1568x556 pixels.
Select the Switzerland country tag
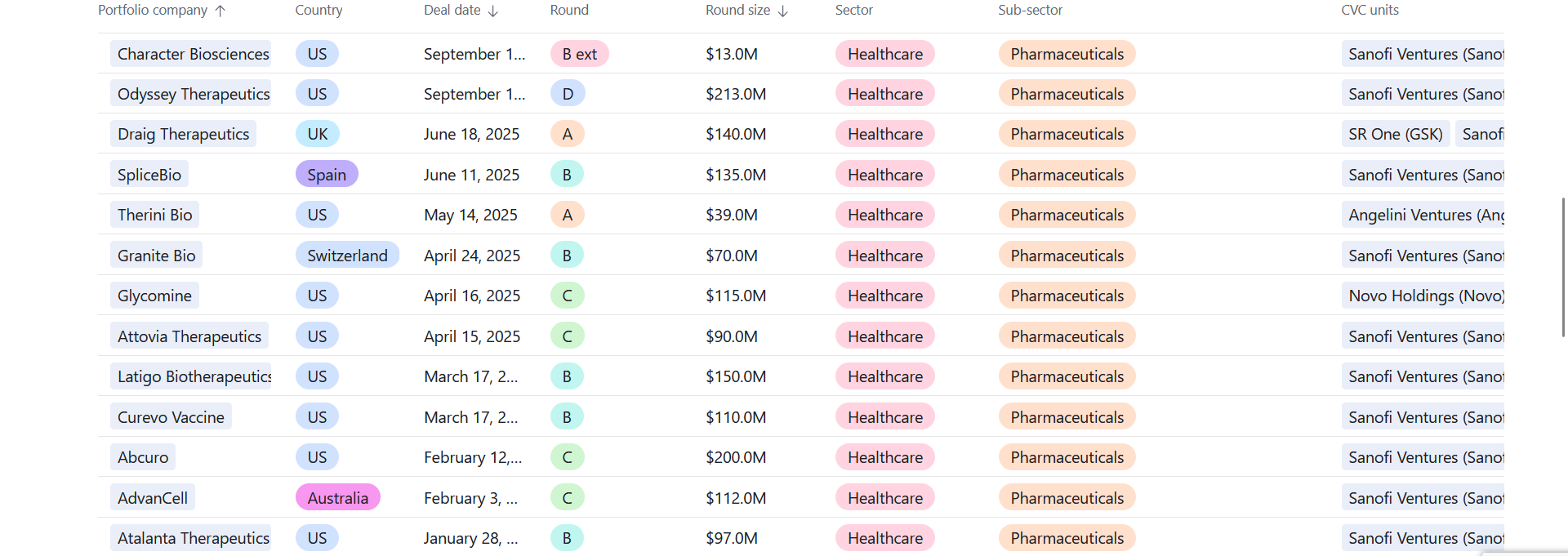click(347, 256)
